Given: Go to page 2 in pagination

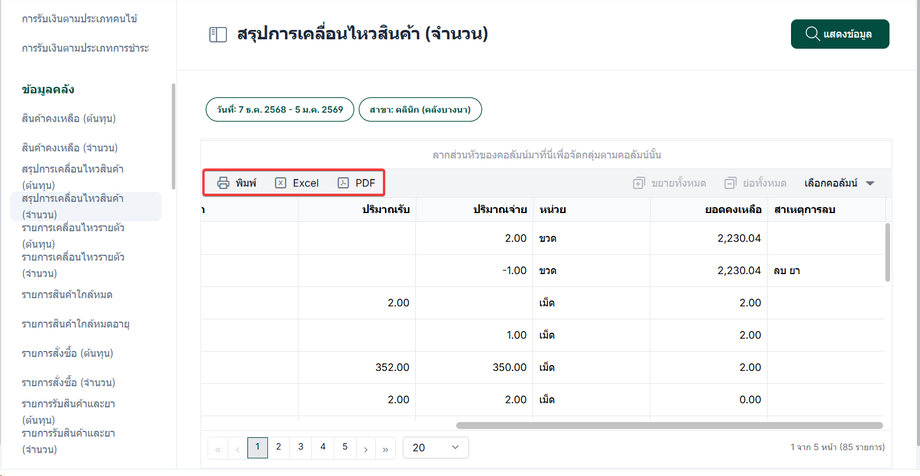Looking at the screenshot, I should coord(279,448).
